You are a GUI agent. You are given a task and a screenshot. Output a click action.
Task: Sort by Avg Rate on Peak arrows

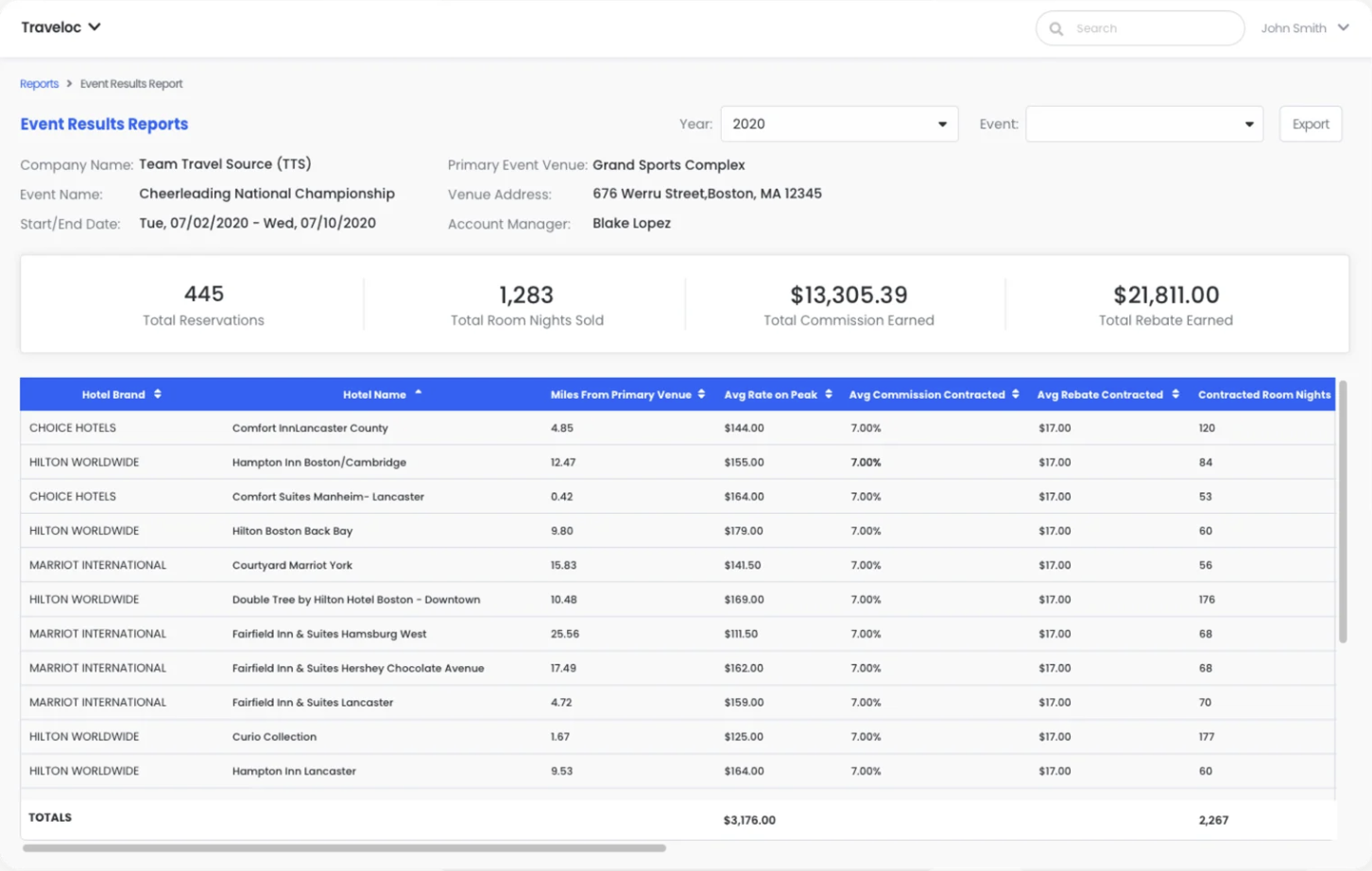pos(829,394)
